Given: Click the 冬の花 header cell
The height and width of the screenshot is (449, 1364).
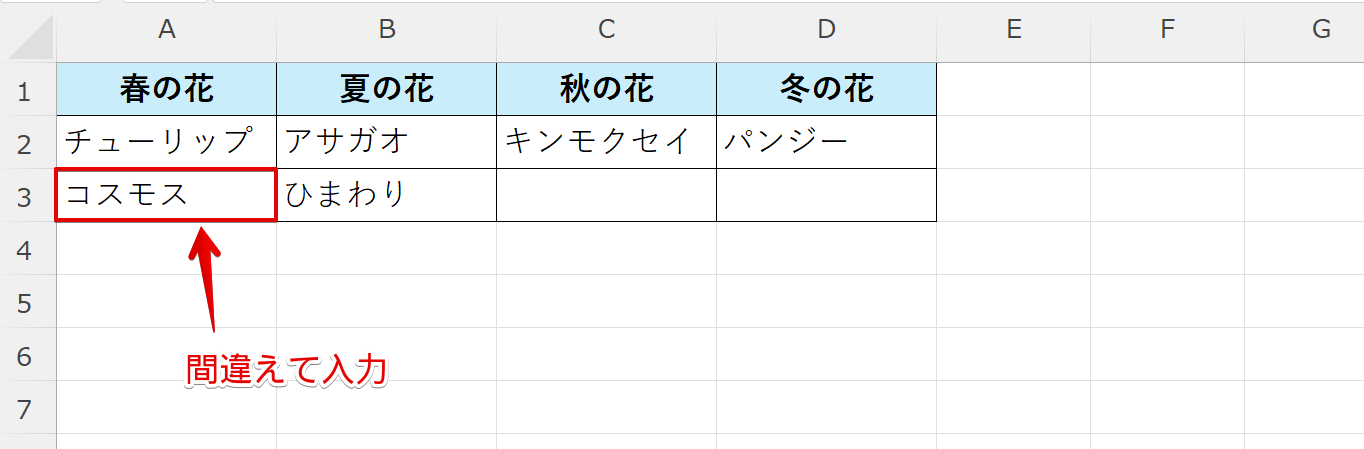Looking at the screenshot, I should click(826, 90).
